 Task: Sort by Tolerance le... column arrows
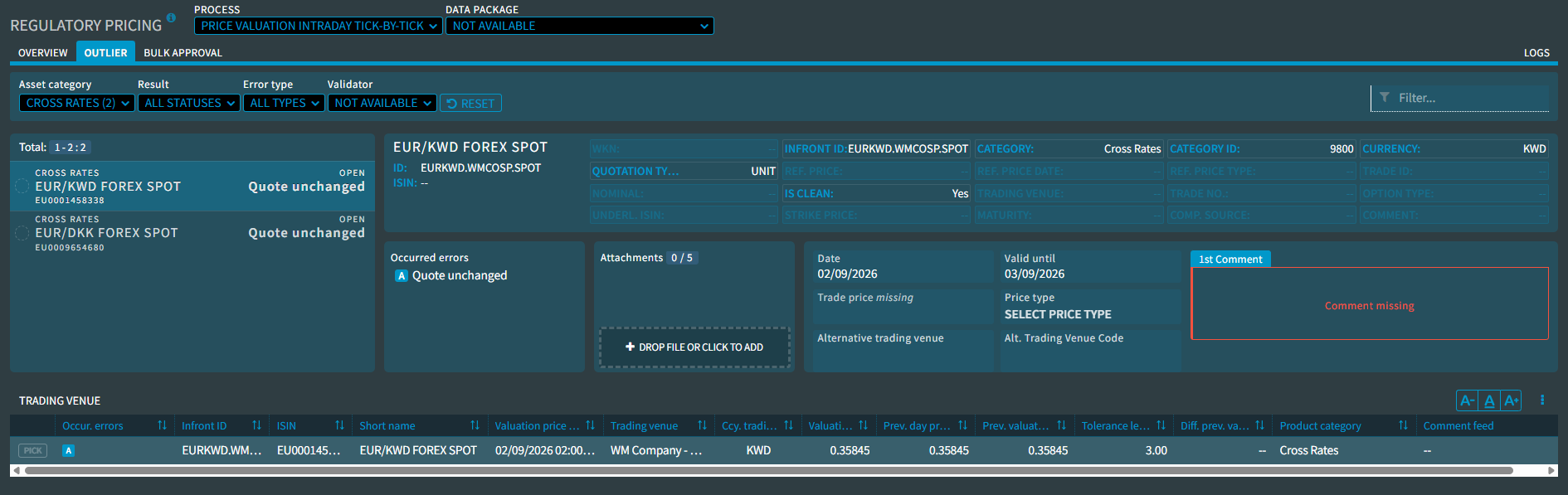1161,425
